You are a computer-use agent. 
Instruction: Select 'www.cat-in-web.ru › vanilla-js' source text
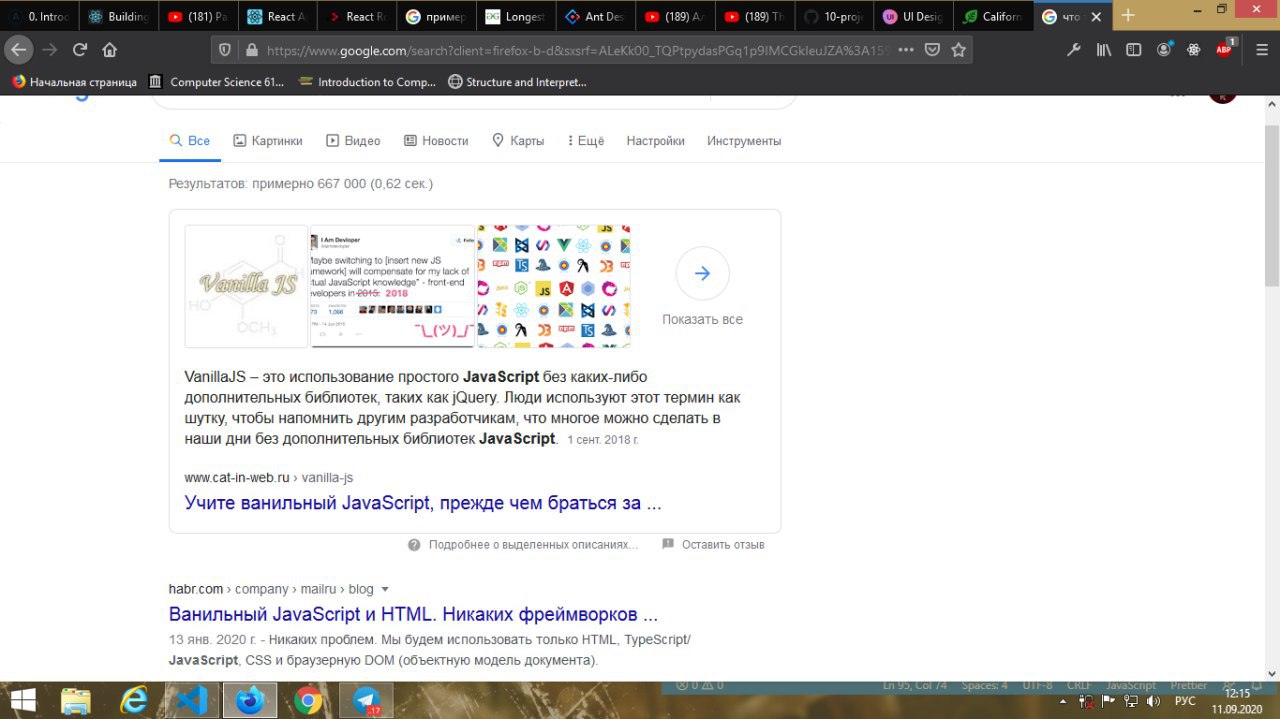268,478
